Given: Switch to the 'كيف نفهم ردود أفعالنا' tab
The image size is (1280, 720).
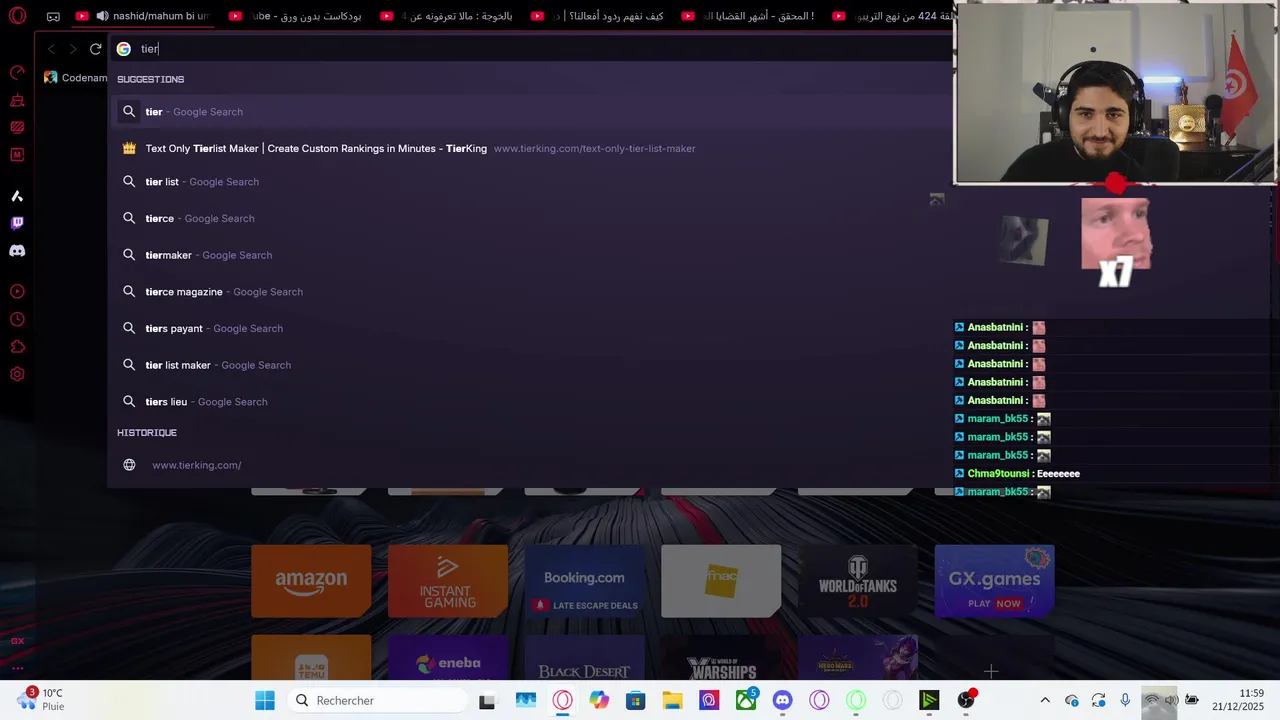Looking at the screenshot, I should pyautogui.click(x=598, y=16).
